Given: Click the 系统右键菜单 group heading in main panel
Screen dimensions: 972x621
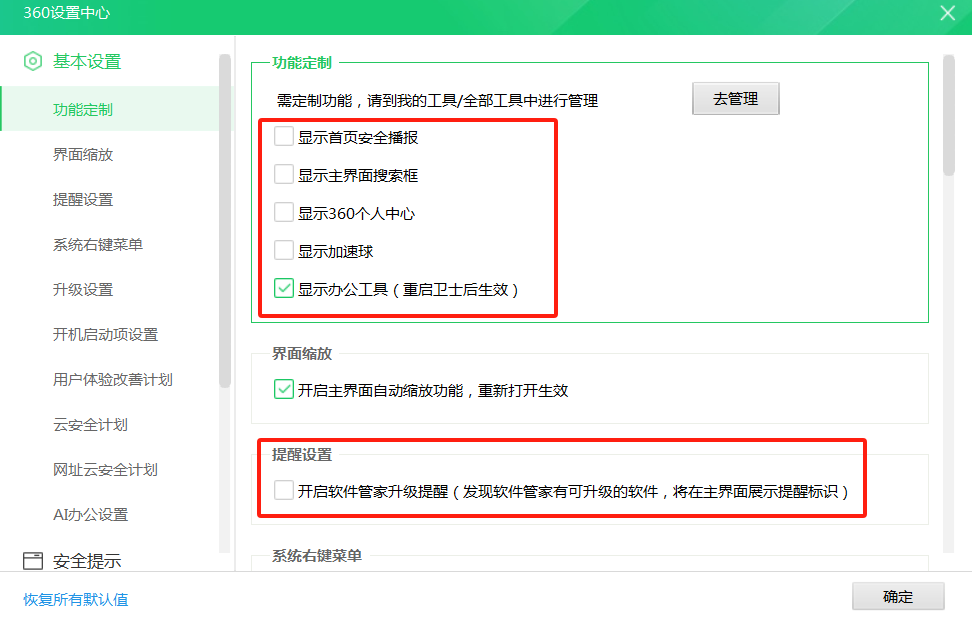Looking at the screenshot, I should coord(317,555).
